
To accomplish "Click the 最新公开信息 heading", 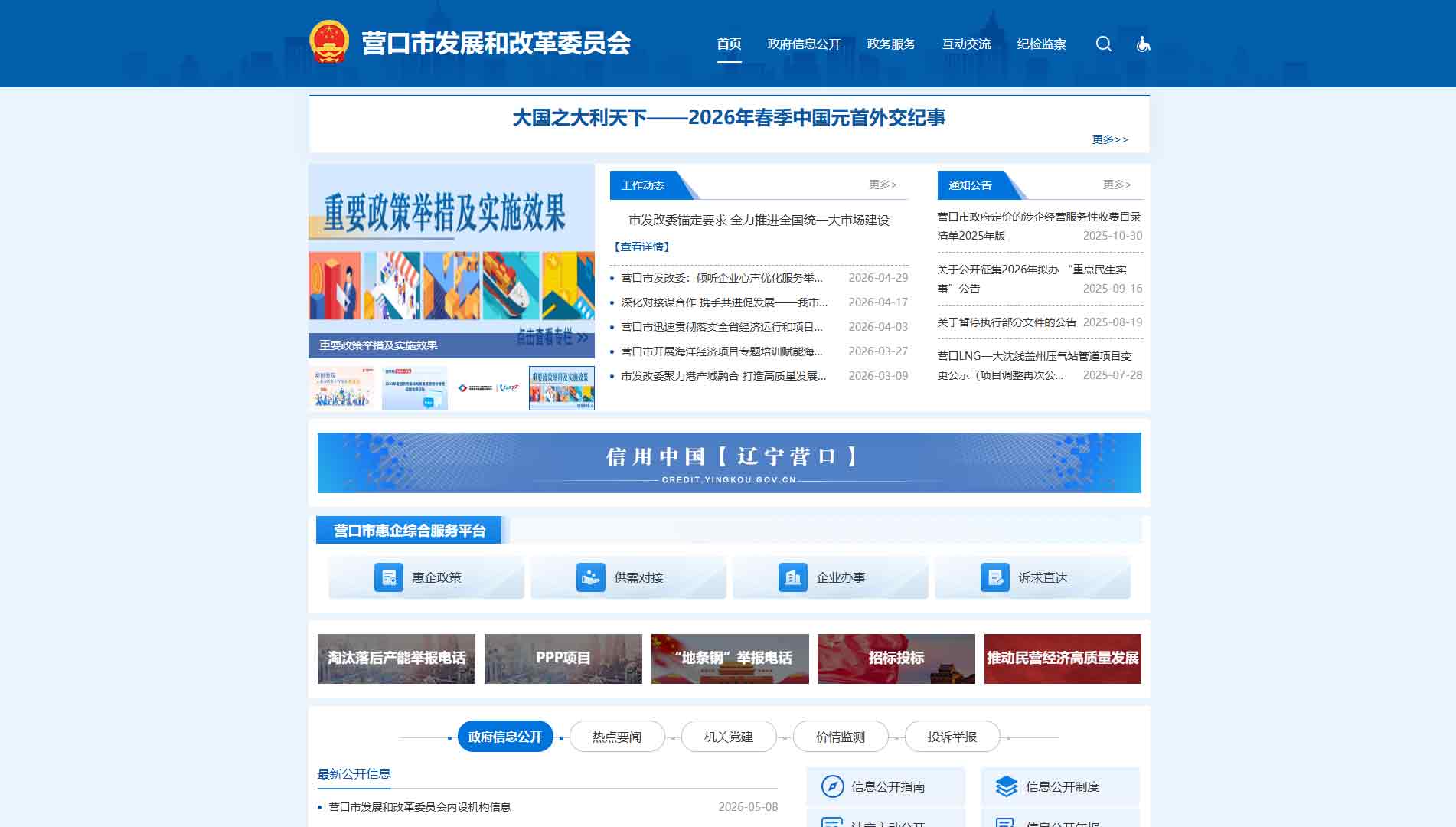I will (354, 773).
